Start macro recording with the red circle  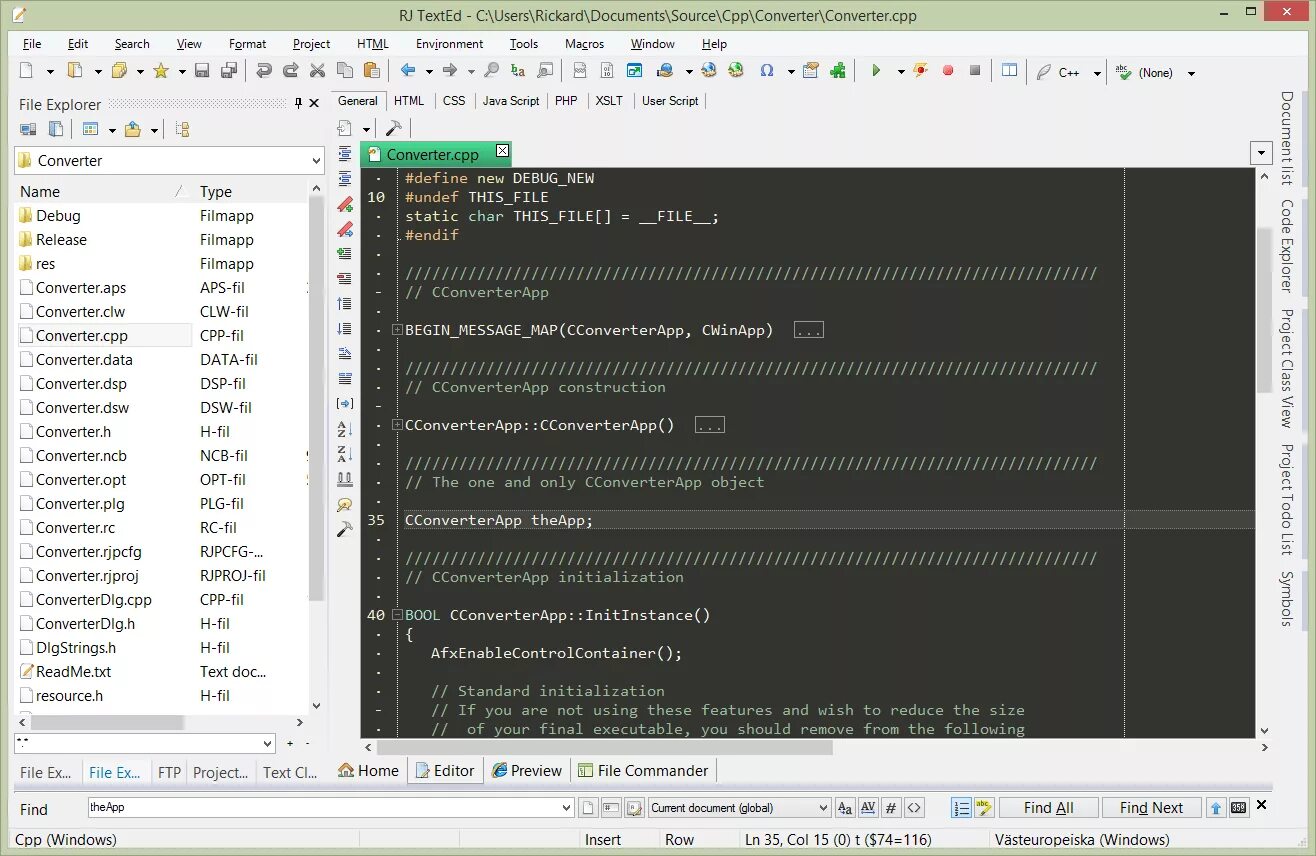[948, 71]
